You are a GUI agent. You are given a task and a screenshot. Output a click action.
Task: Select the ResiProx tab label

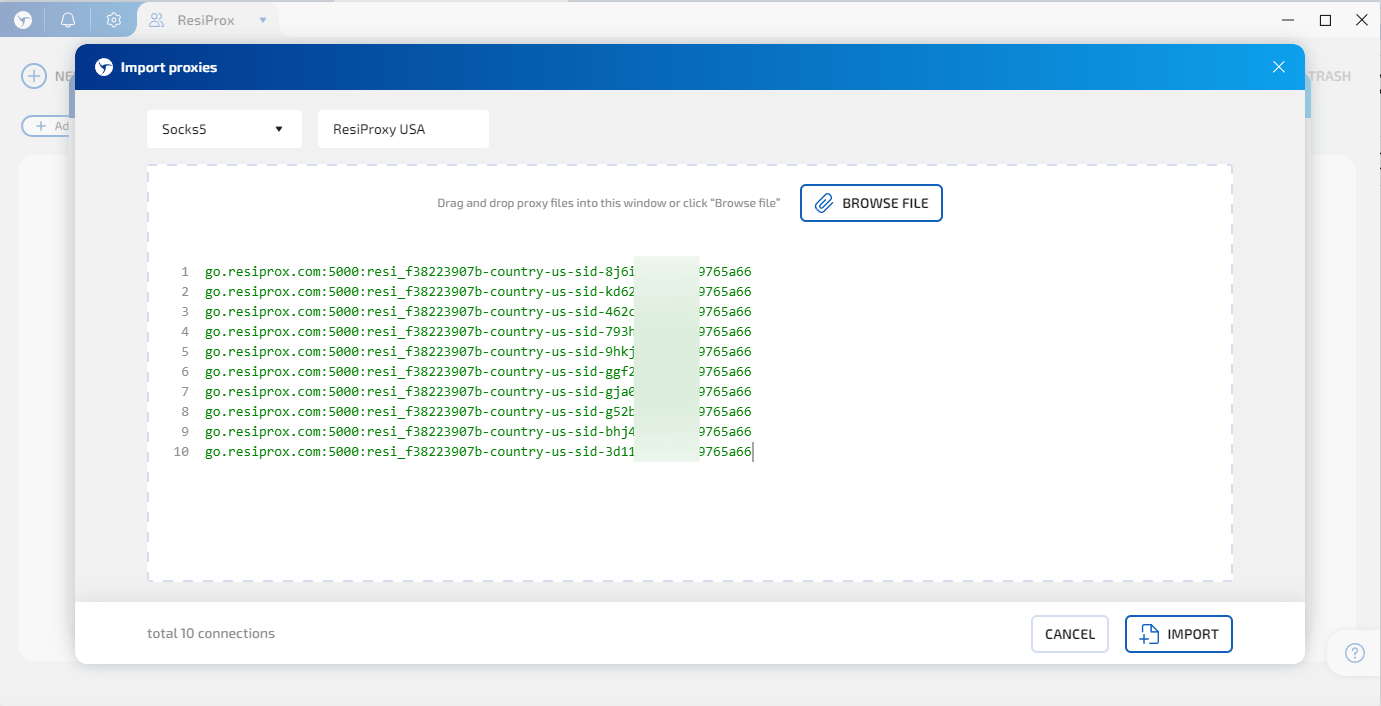pos(206,20)
